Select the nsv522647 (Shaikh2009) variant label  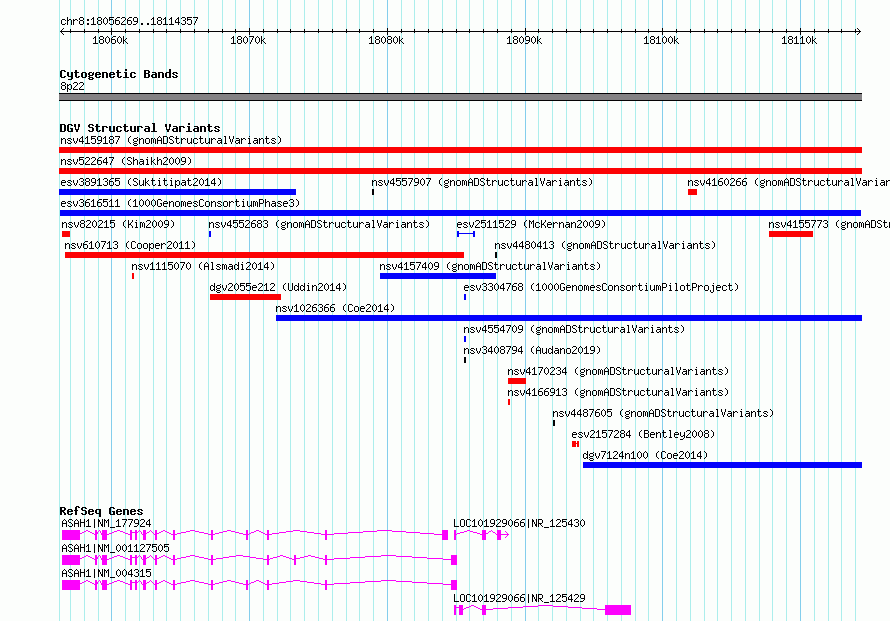[x=126, y=161]
